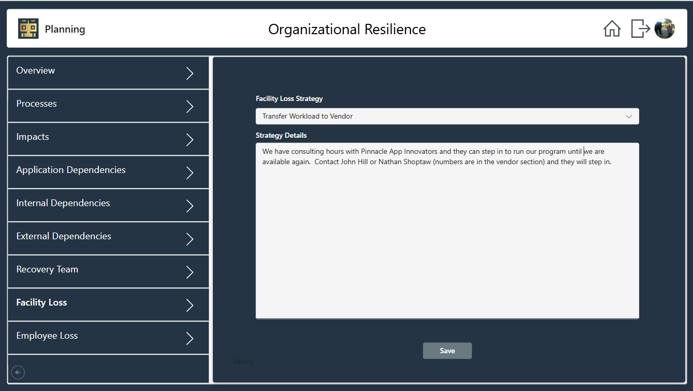Click the Facility Loss Strategy label

coord(289,99)
